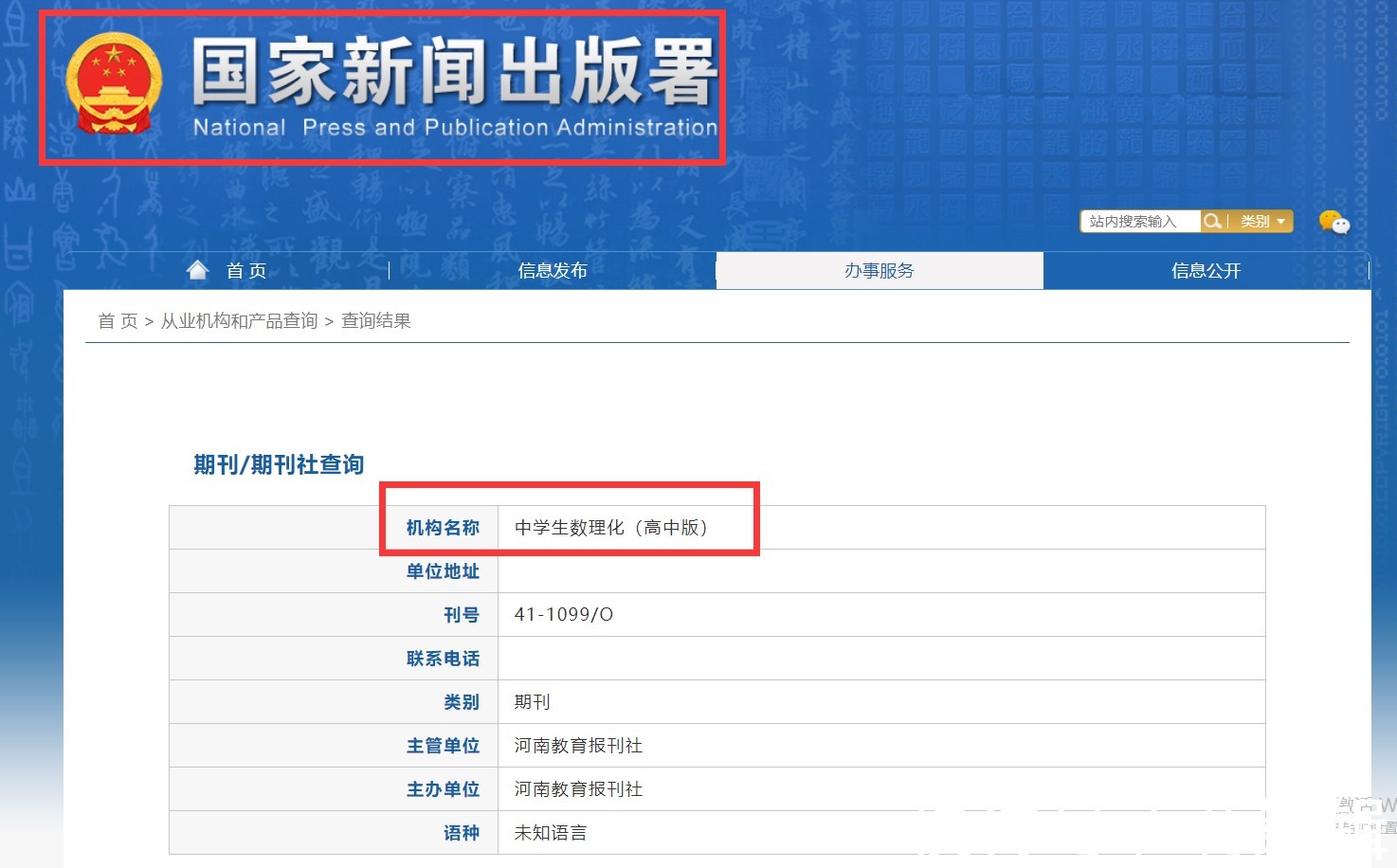
Task: Click the 未知语言 value in 语种 row
Action: (550, 833)
